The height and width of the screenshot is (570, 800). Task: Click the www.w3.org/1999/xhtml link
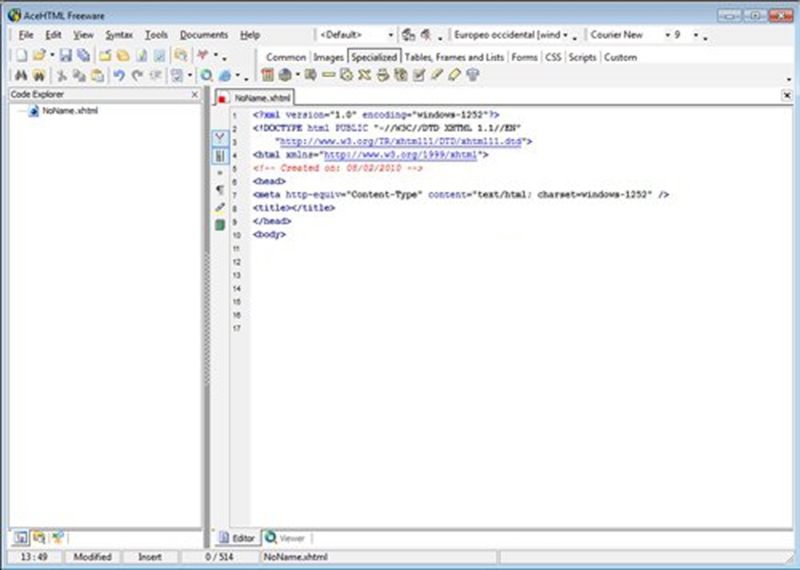(x=401, y=155)
